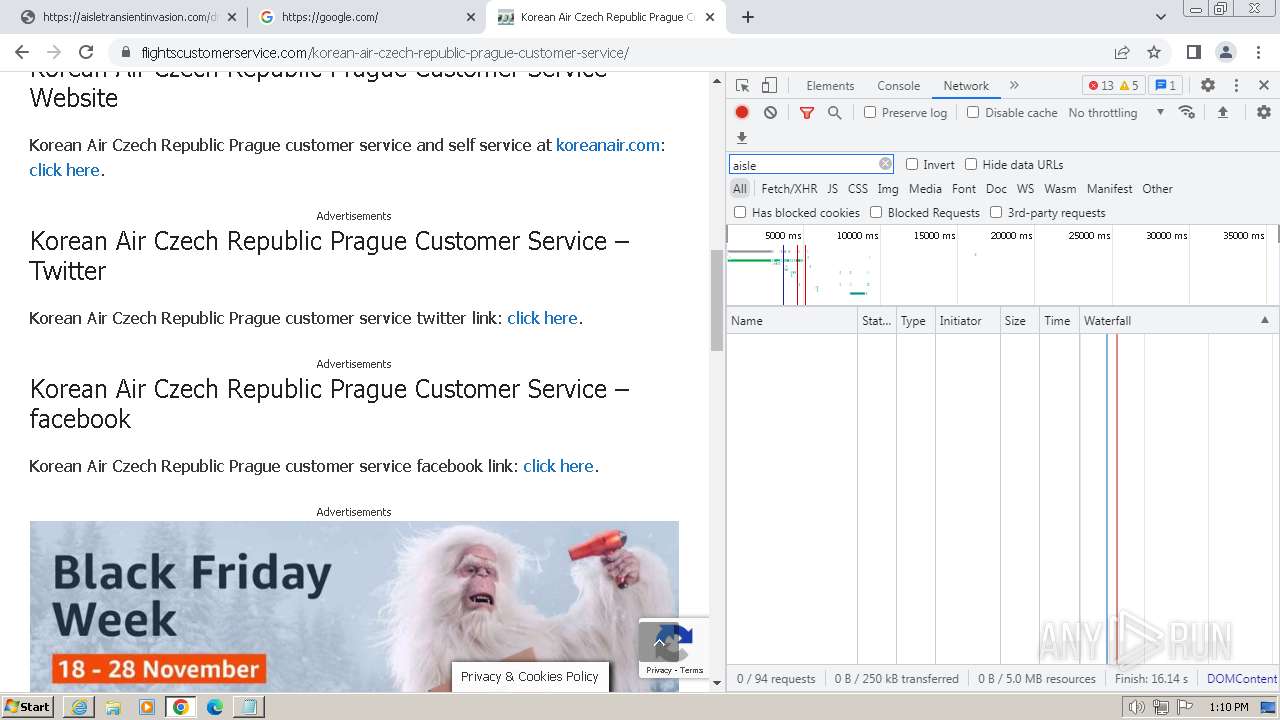The width and height of the screenshot is (1280, 720).
Task: Toggle device toolbar icon in DevTools
Action: pos(769,86)
